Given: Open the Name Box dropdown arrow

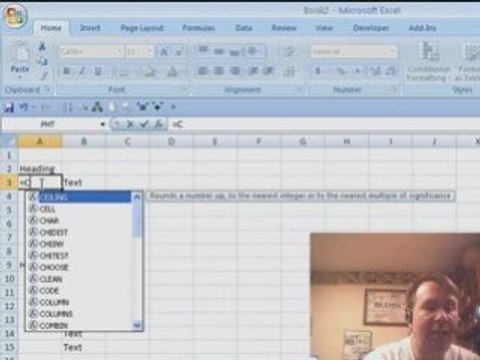Looking at the screenshot, I should 102,124.
